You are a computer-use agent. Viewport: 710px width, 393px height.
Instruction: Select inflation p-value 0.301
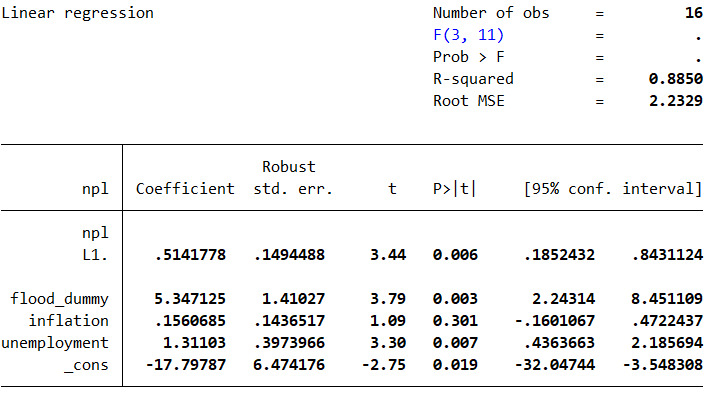coord(455,321)
